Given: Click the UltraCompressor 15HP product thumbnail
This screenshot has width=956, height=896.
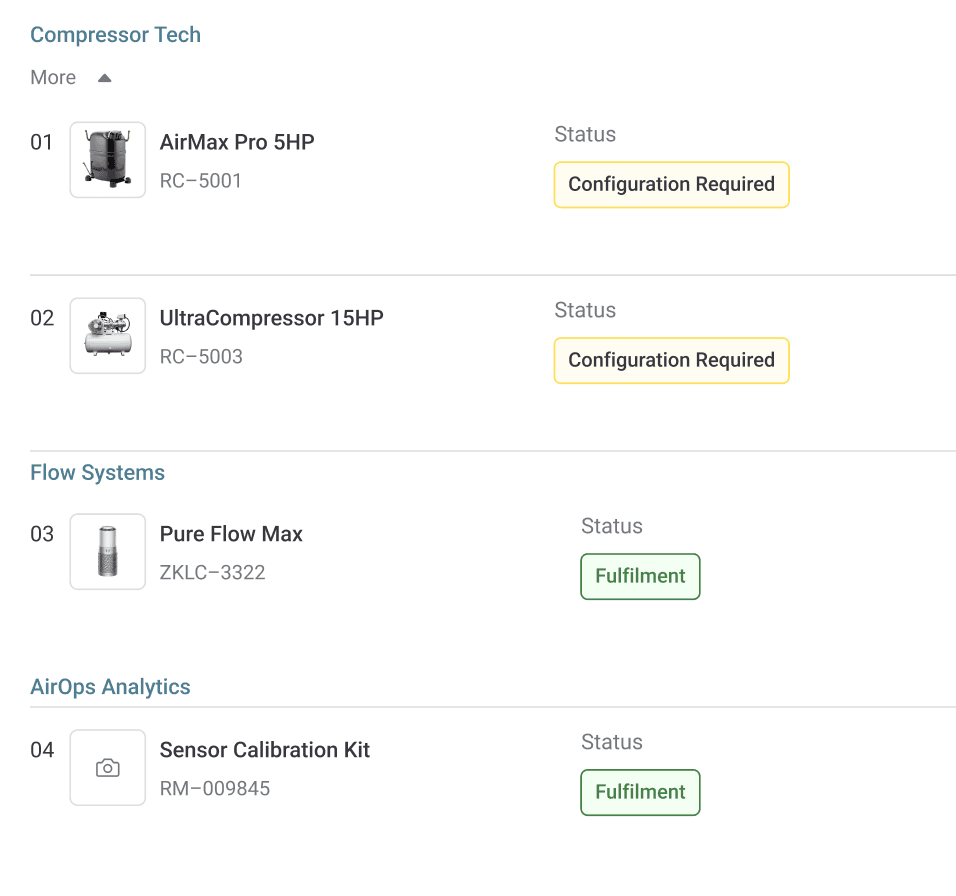Looking at the screenshot, I should click(x=108, y=336).
